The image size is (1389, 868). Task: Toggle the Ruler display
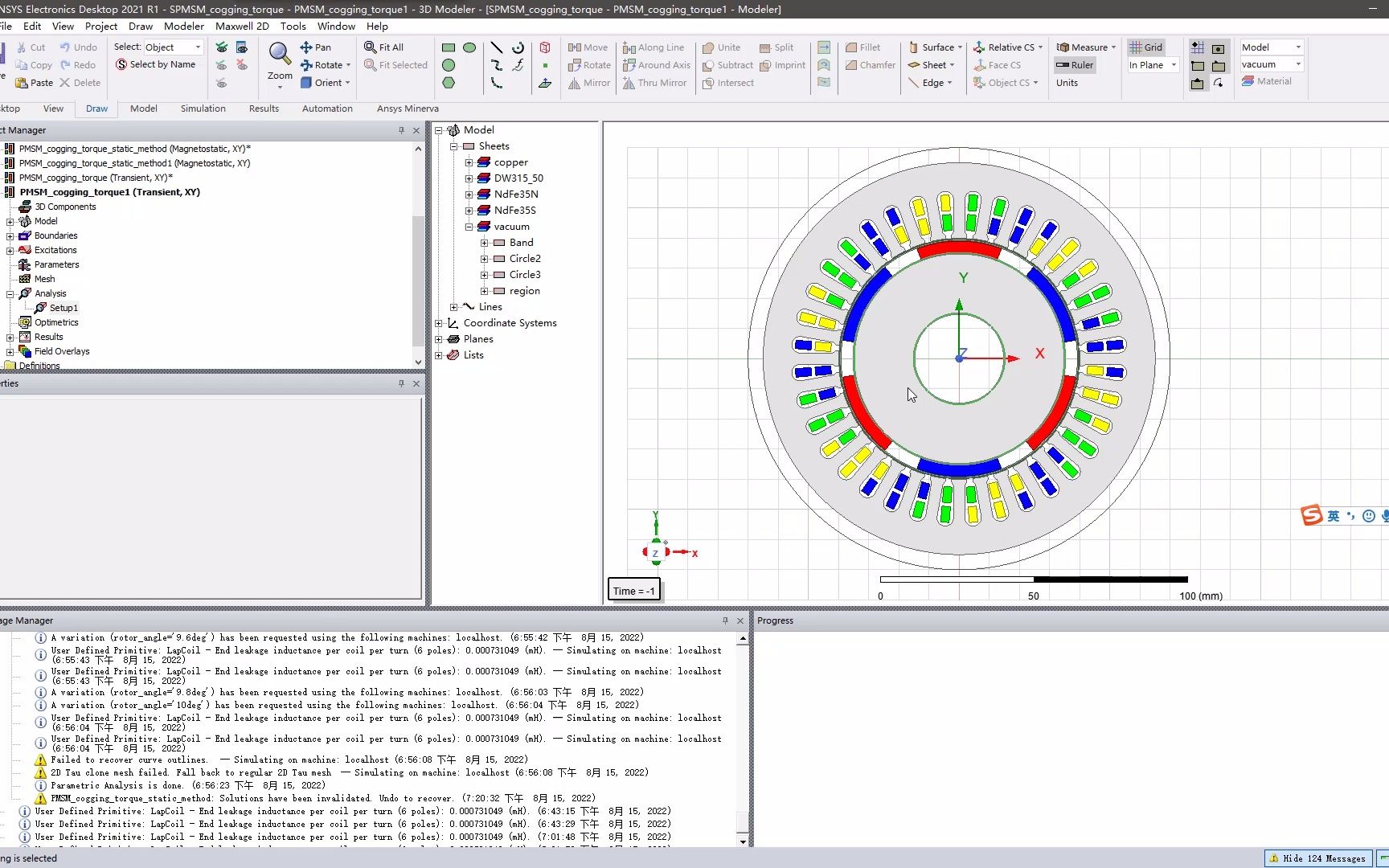(x=1075, y=65)
